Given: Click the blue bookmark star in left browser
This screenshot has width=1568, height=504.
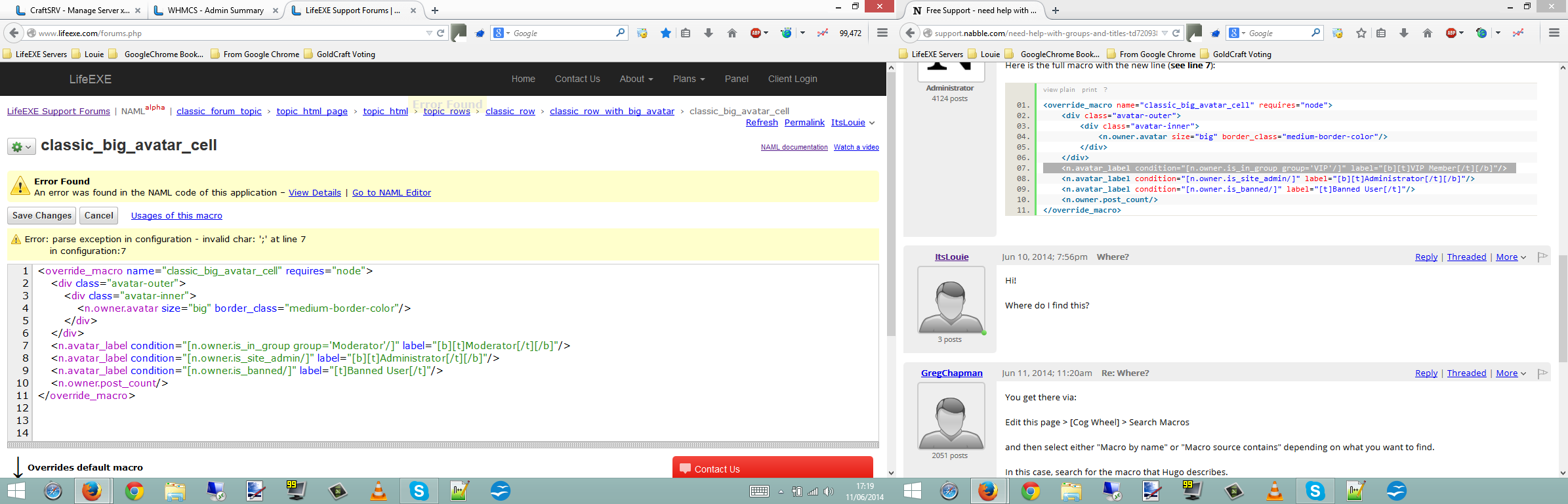Looking at the screenshot, I should click(x=665, y=33).
